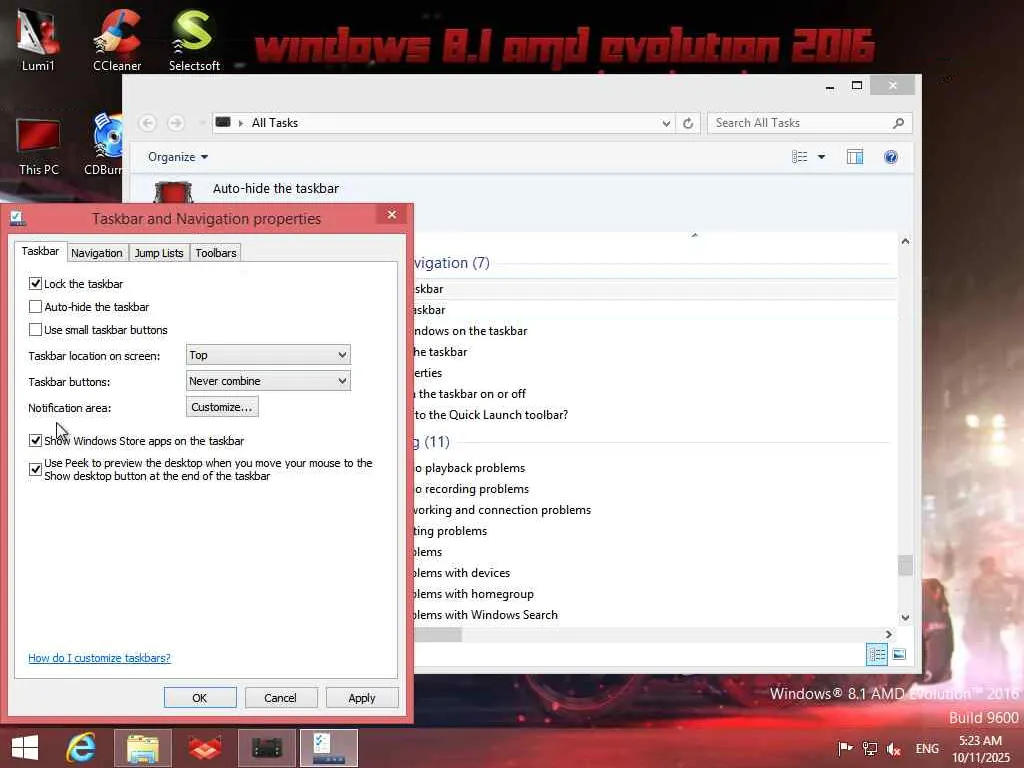Show the preview pane icon
This screenshot has height=768, width=1024.
tap(855, 157)
